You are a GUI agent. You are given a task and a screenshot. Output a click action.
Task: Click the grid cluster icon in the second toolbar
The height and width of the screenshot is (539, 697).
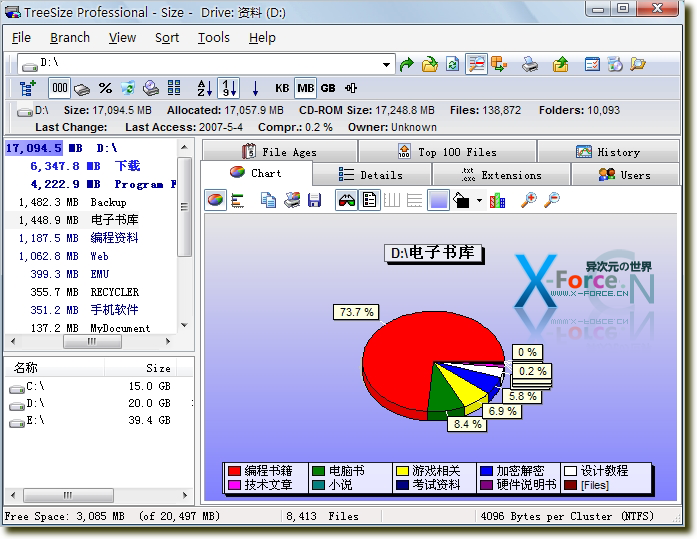click(174, 88)
